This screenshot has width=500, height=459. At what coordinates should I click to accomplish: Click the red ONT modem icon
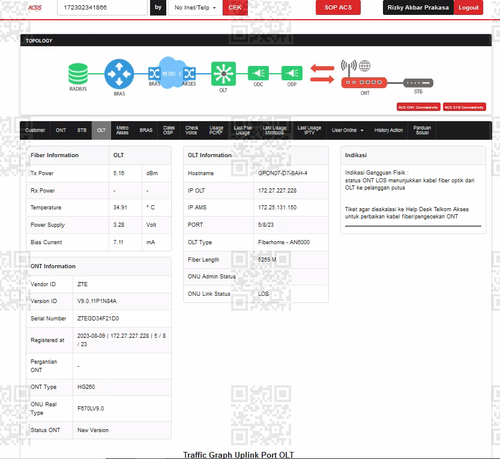click(364, 82)
